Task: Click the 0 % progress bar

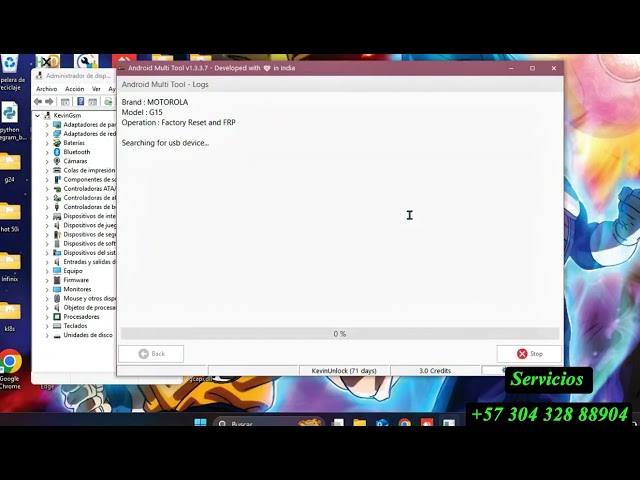Action: (x=340, y=333)
